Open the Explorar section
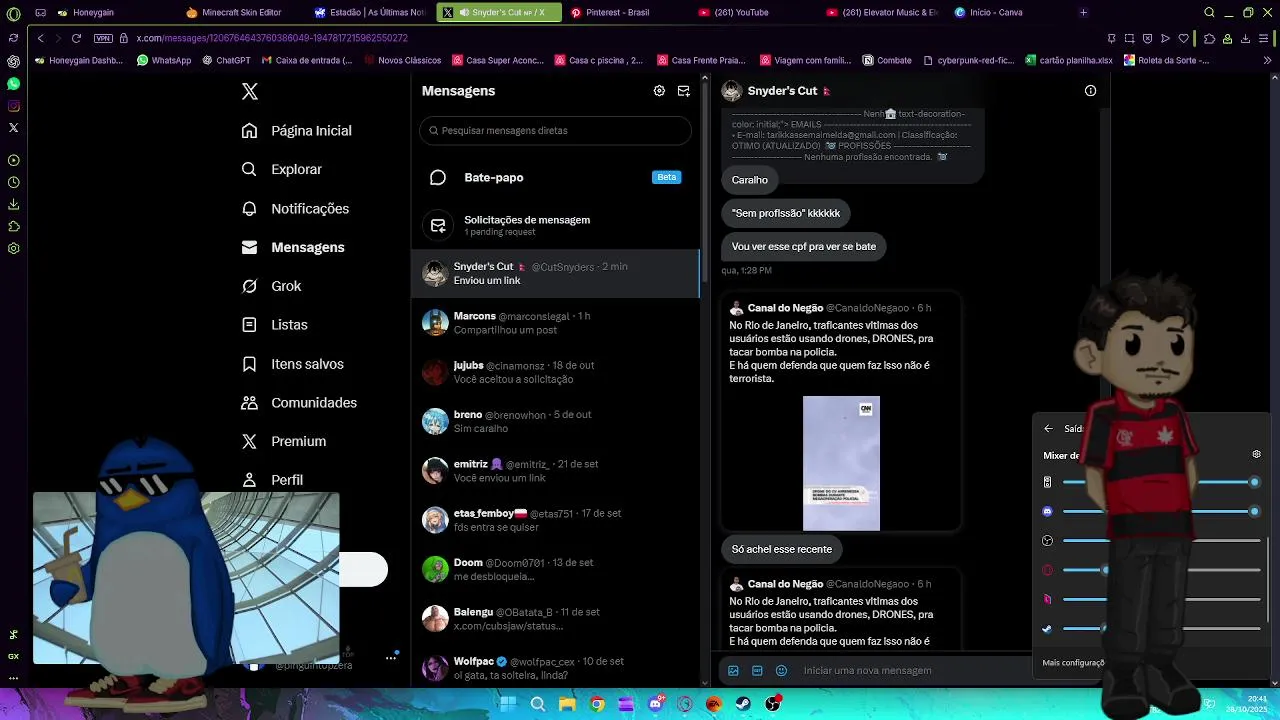 281,169
